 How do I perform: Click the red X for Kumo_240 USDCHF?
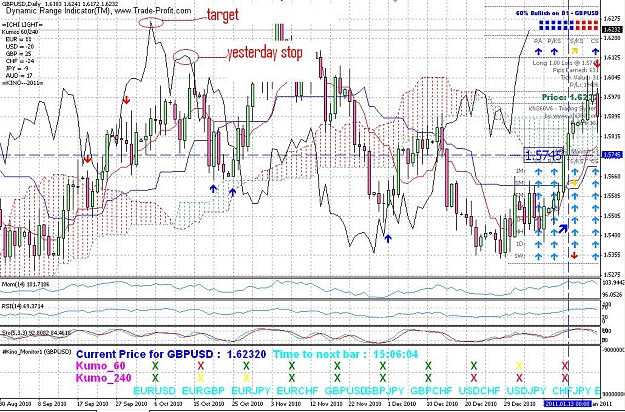(x=474, y=378)
